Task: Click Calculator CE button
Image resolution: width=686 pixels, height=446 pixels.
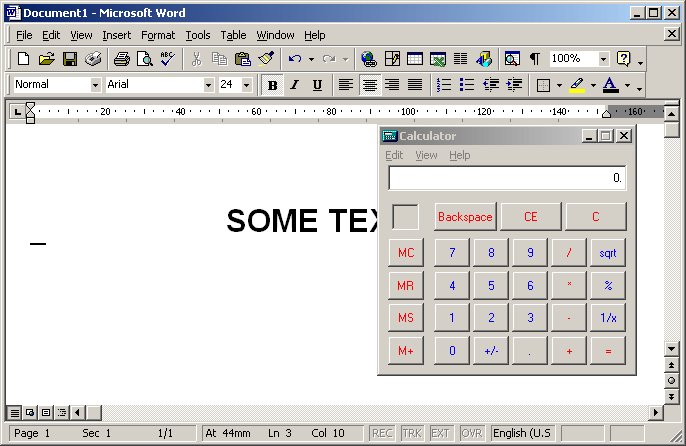Action: click(531, 217)
